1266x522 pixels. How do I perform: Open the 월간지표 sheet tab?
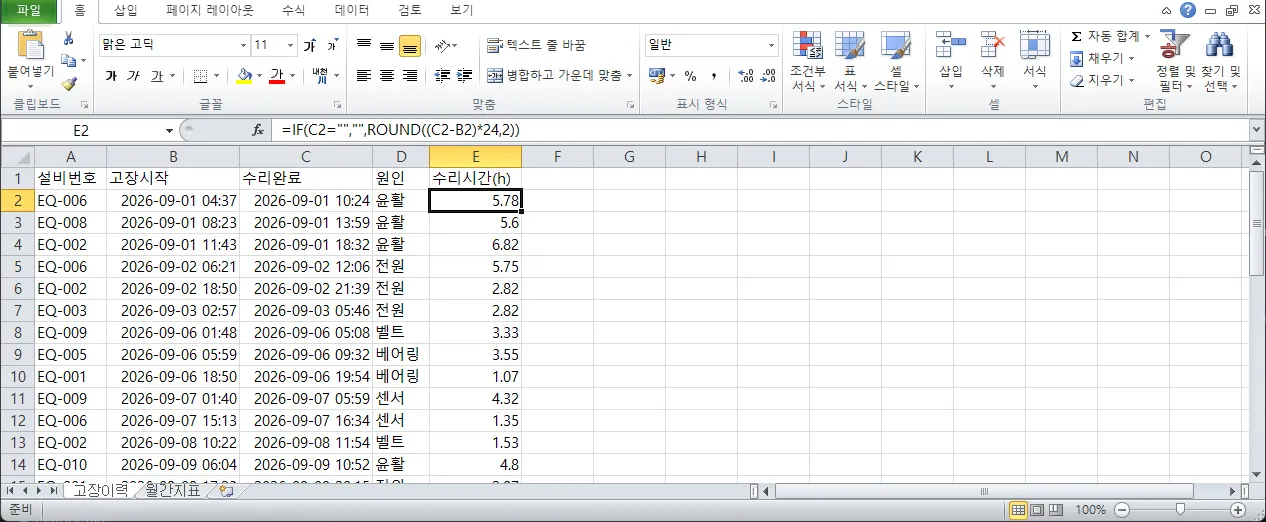pos(174,490)
